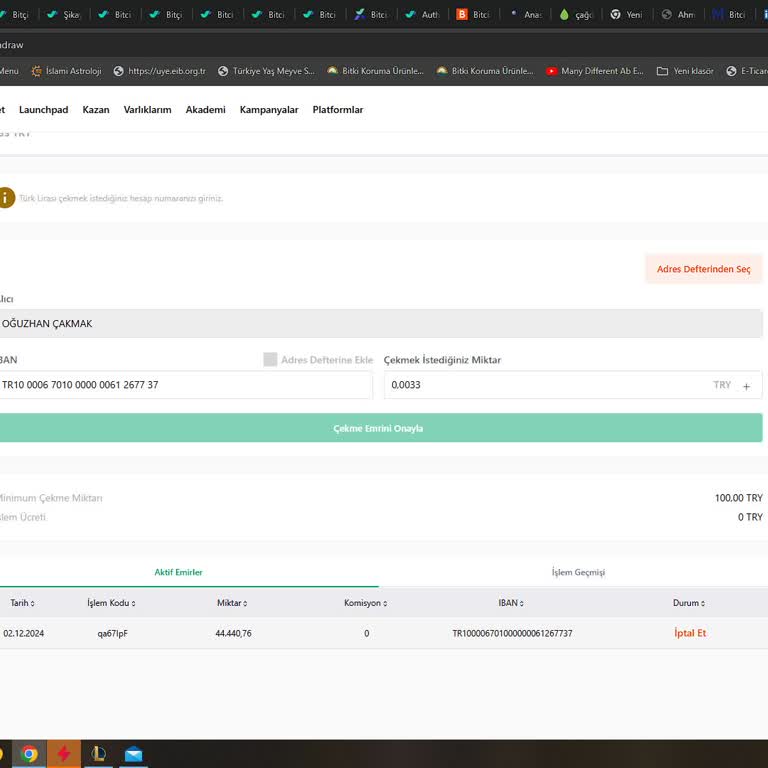The image size is (768, 768).
Task: Click the OĞUZHAN ÇAKMAK recipient field
Action: (381, 323)
